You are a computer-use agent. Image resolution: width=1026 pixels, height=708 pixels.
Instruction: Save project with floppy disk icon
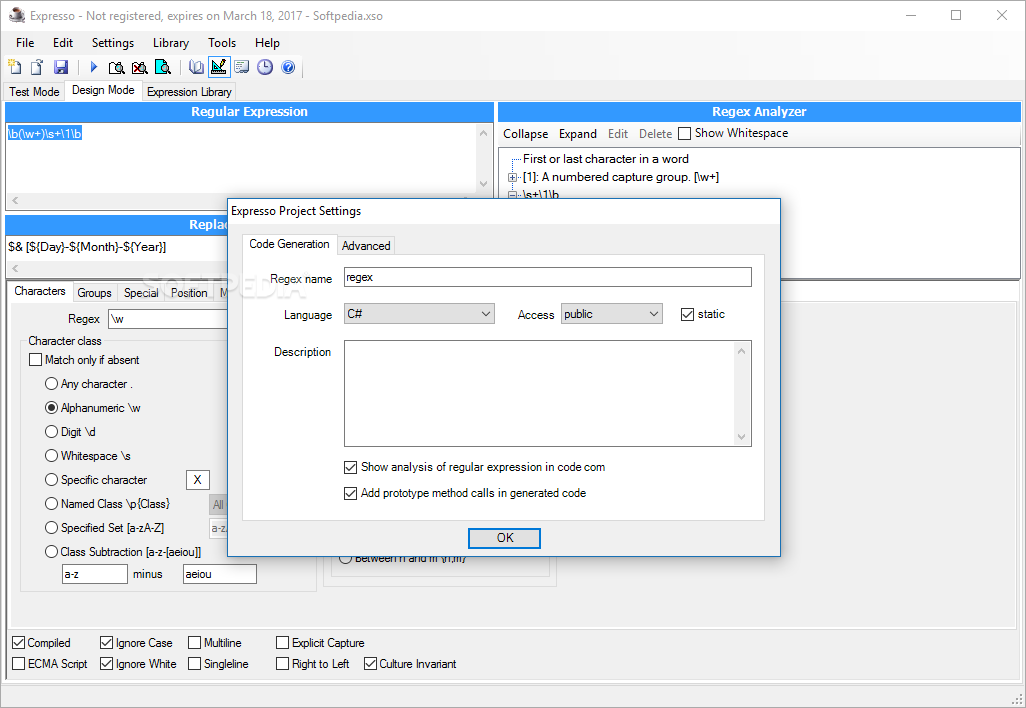point(61,67)
